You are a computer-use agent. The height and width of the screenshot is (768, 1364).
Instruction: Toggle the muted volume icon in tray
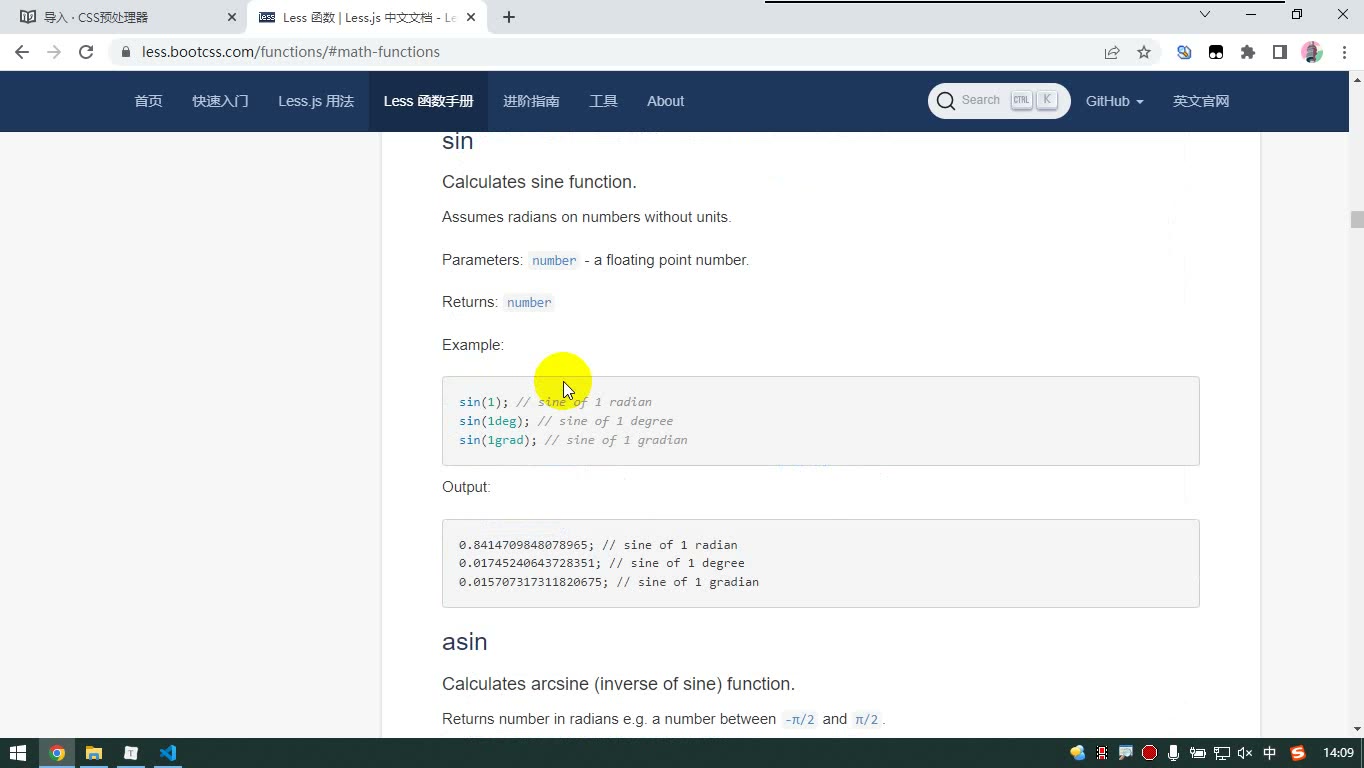tap(1245, 753)
